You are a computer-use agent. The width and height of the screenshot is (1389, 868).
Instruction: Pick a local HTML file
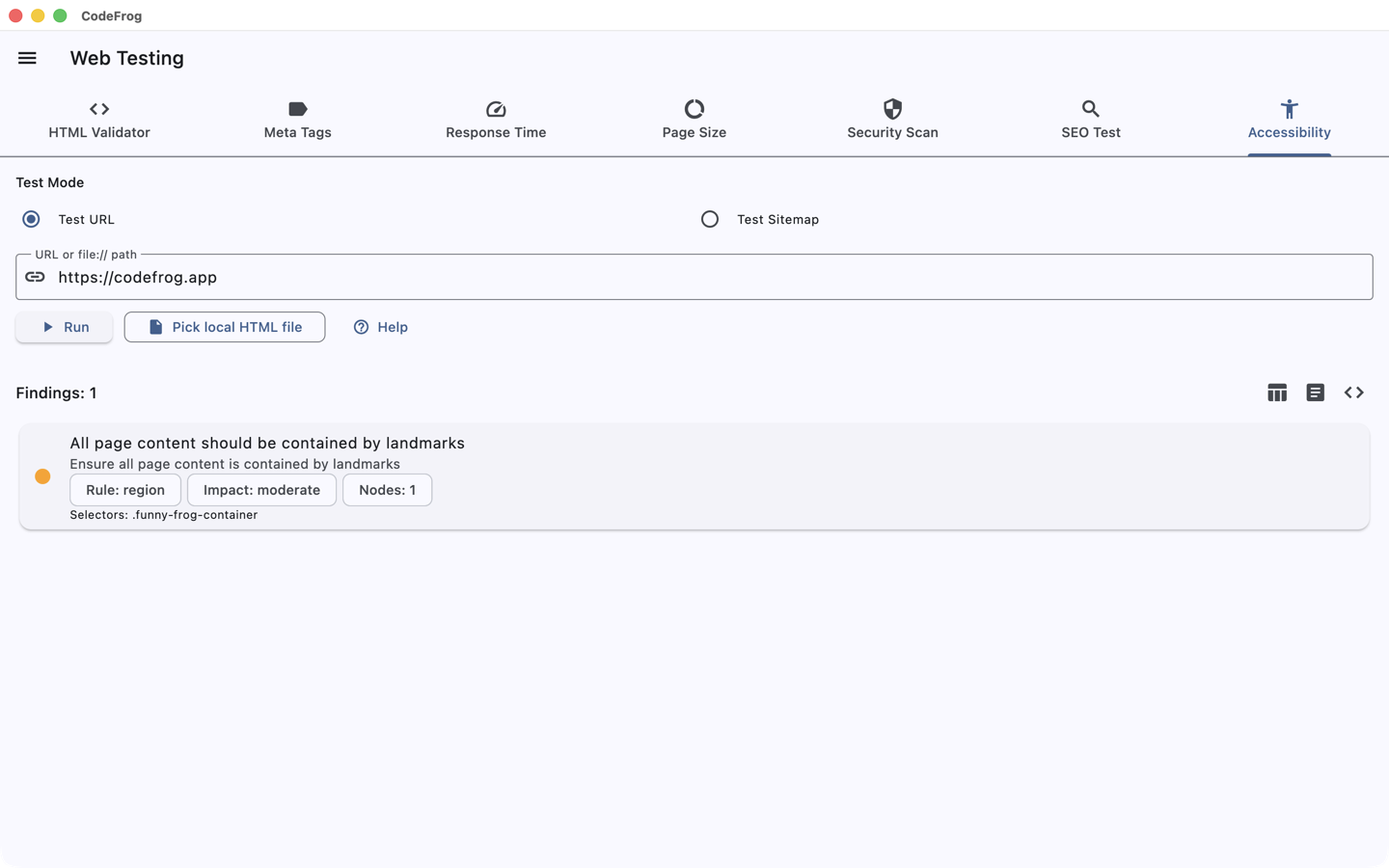click(x=225, y=327)
